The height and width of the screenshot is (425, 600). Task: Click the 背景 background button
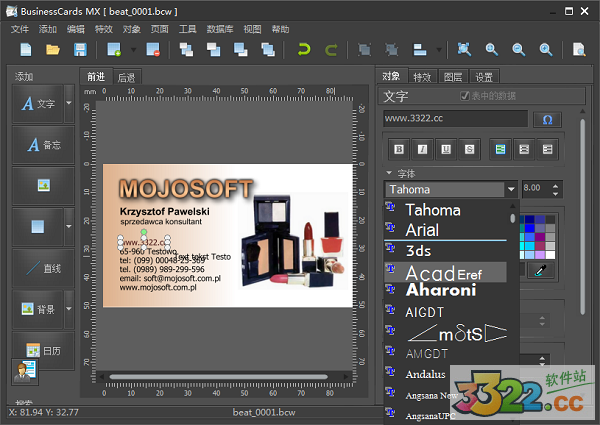tap(38, 309)
